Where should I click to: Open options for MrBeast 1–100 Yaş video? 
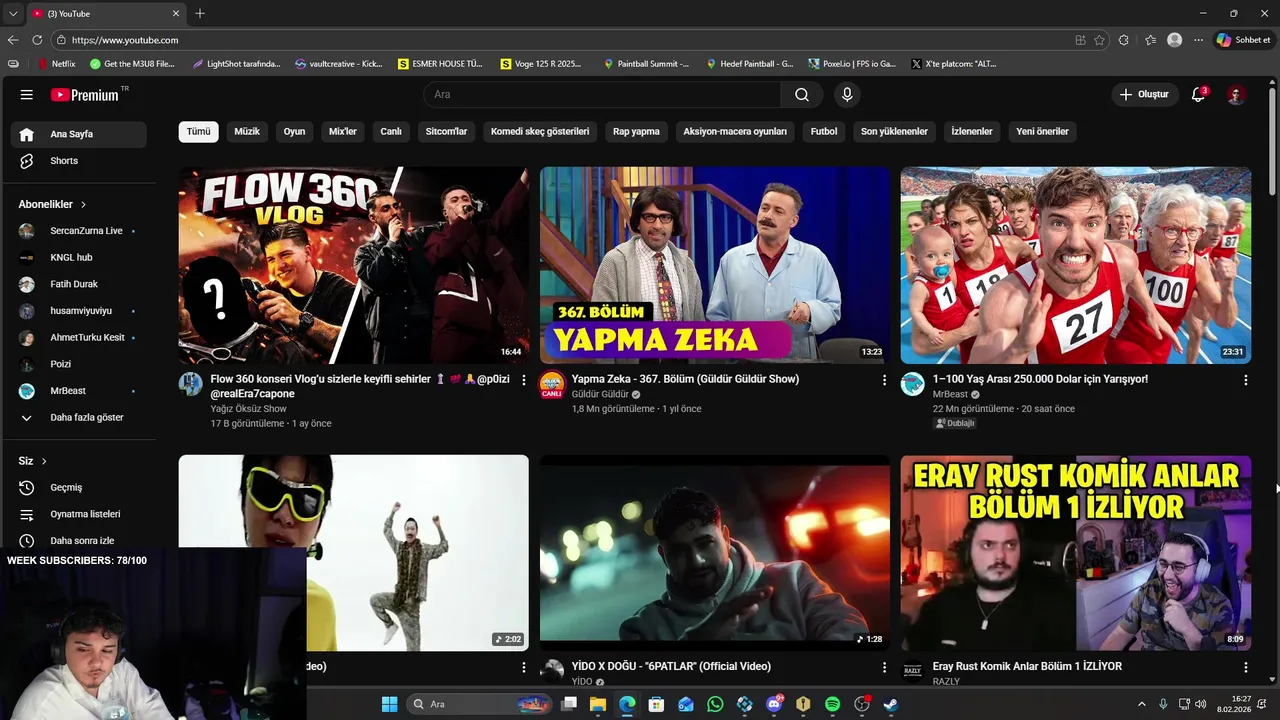[x=1245, y=380]
